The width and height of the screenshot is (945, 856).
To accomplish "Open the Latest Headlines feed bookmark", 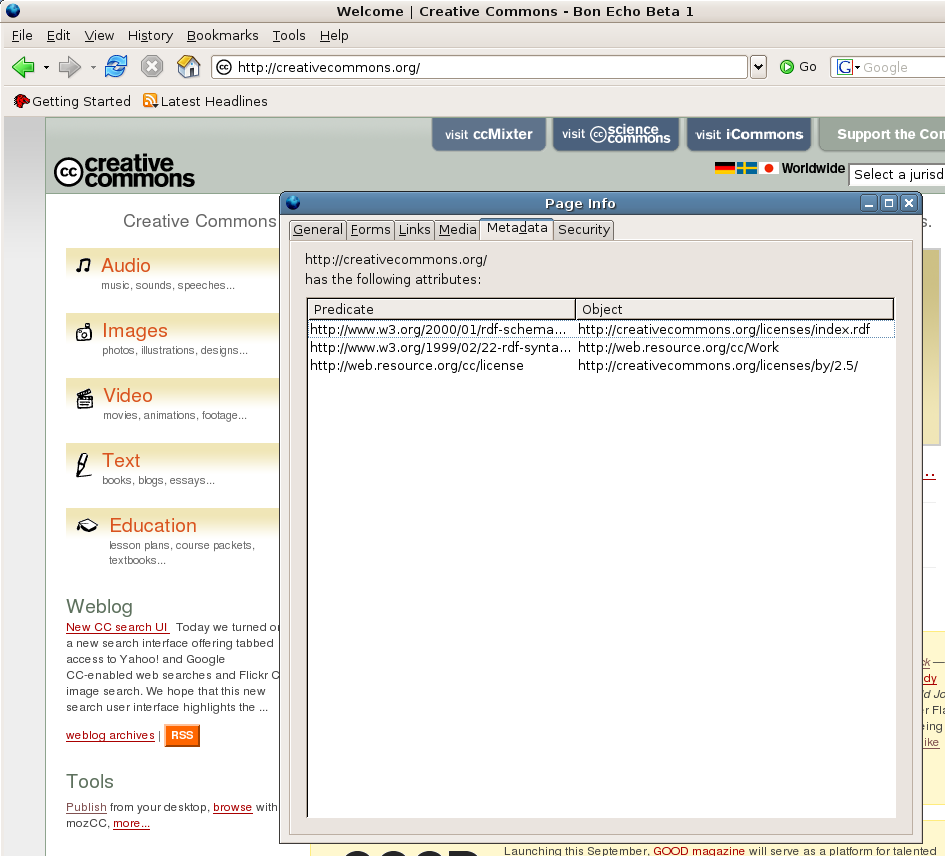I will [x=206, y=101].
